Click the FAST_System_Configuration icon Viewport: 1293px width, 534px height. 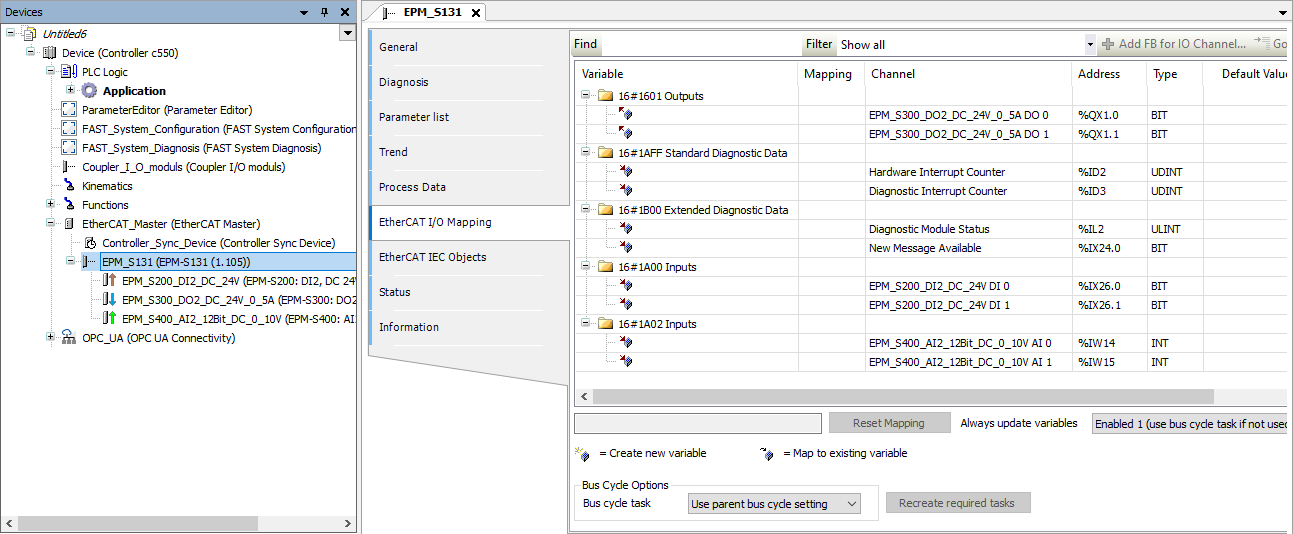coord(69,129)
